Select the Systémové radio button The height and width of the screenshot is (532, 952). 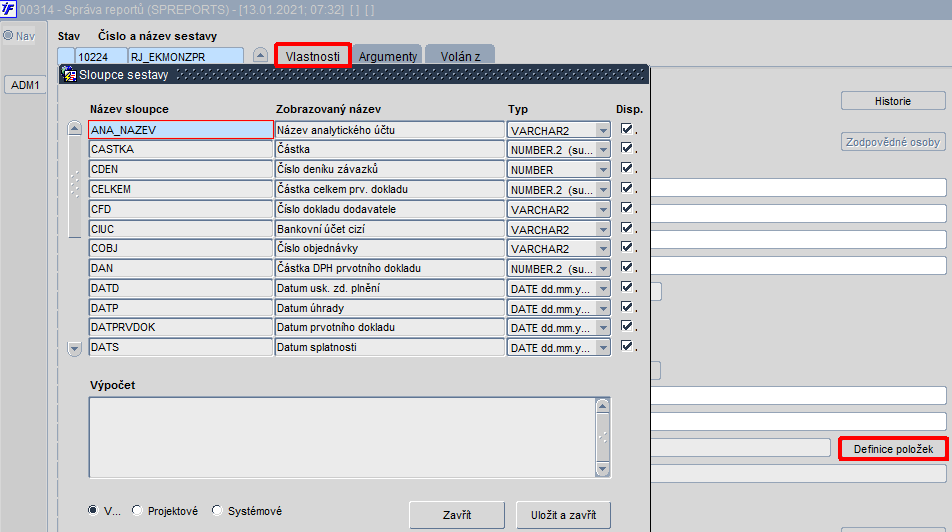pos(217,510)
